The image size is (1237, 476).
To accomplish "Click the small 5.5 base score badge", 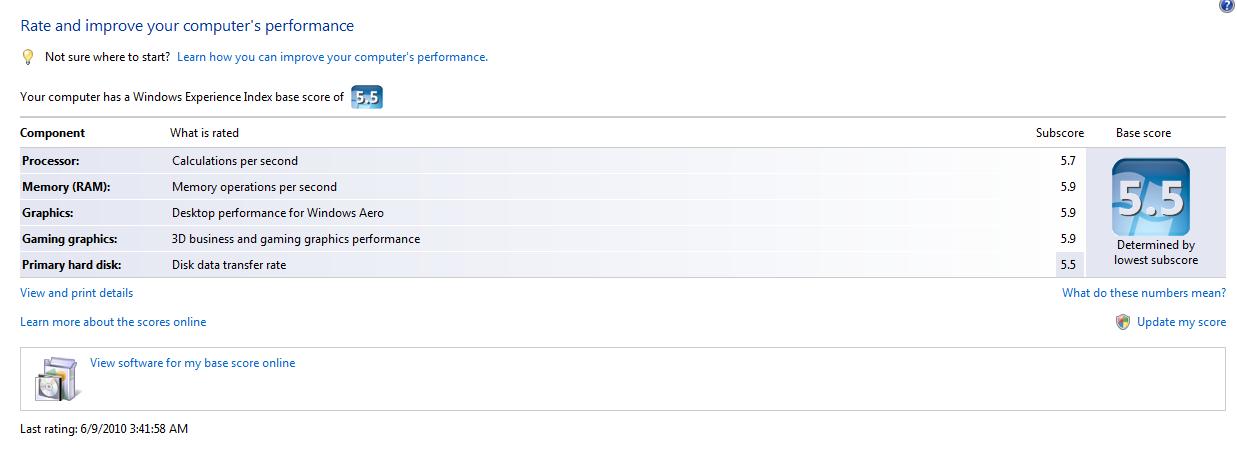I will point(367,98).
